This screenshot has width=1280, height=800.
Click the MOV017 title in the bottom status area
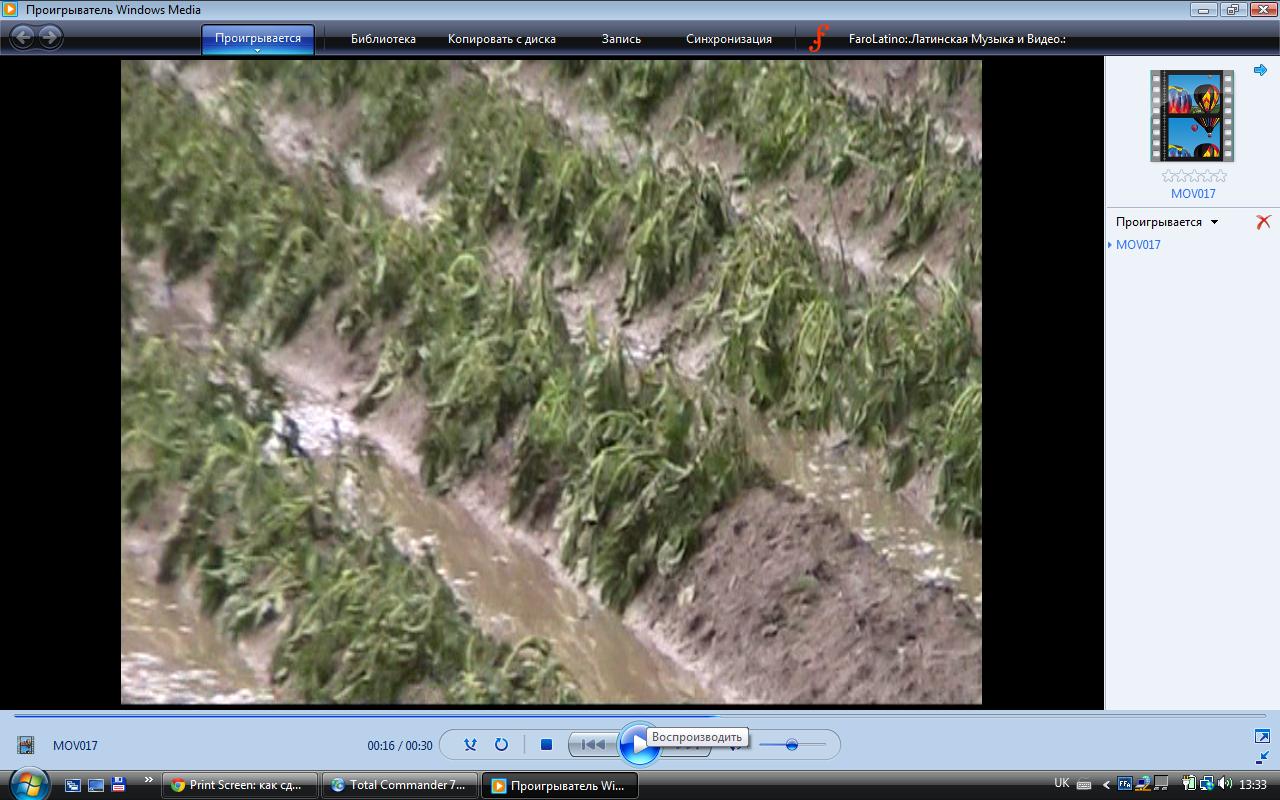point(75,745)
